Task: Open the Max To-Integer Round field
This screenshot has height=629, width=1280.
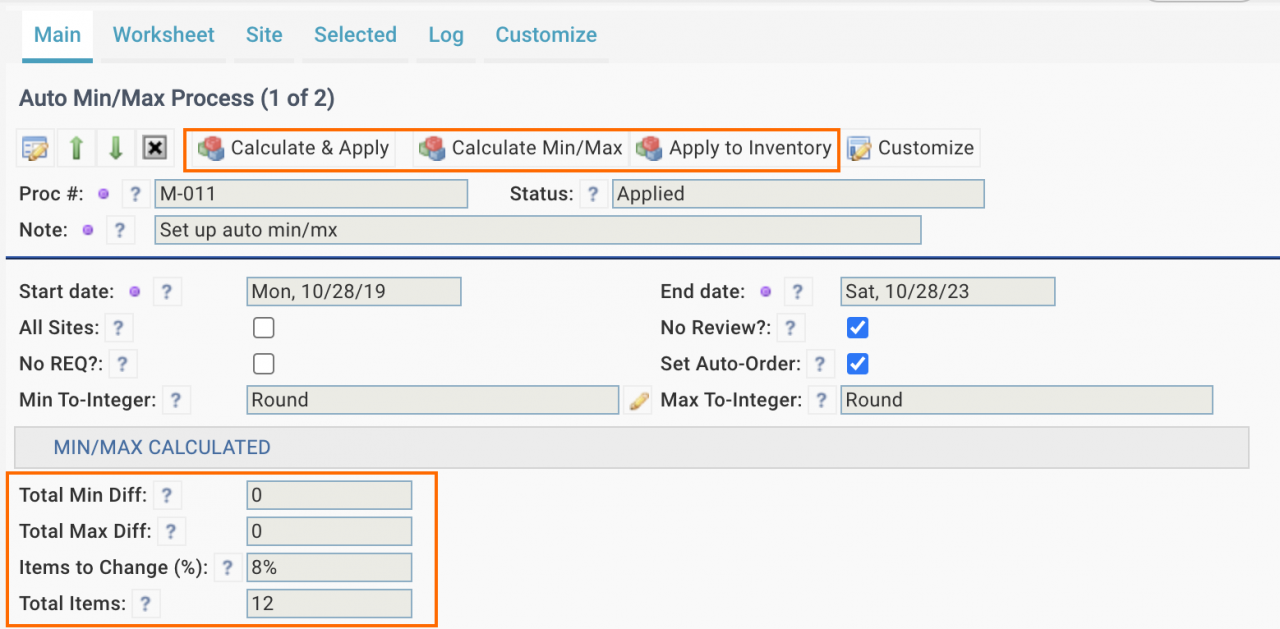Action: coord(1026,400)
